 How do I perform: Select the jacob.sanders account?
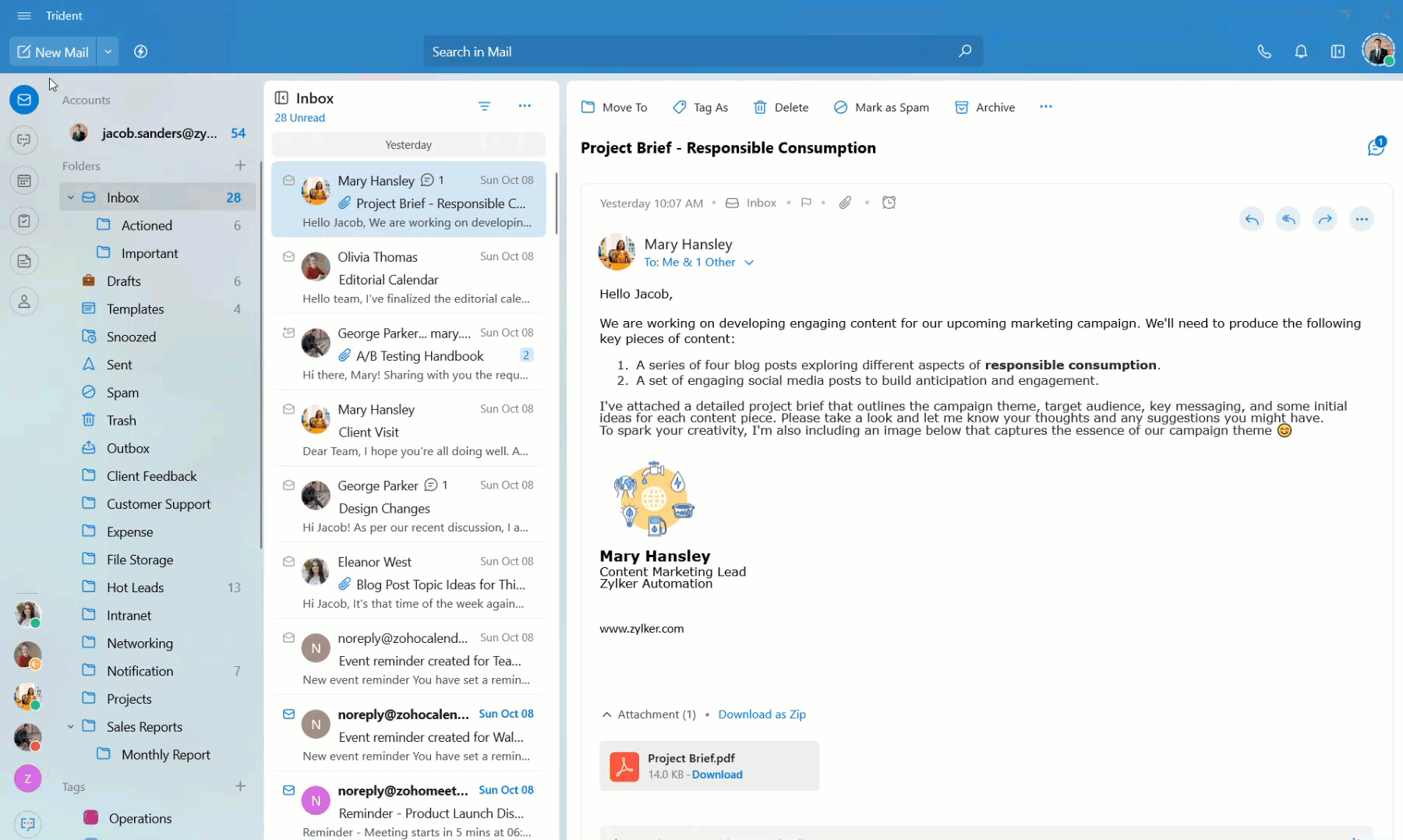pos(157,133)
